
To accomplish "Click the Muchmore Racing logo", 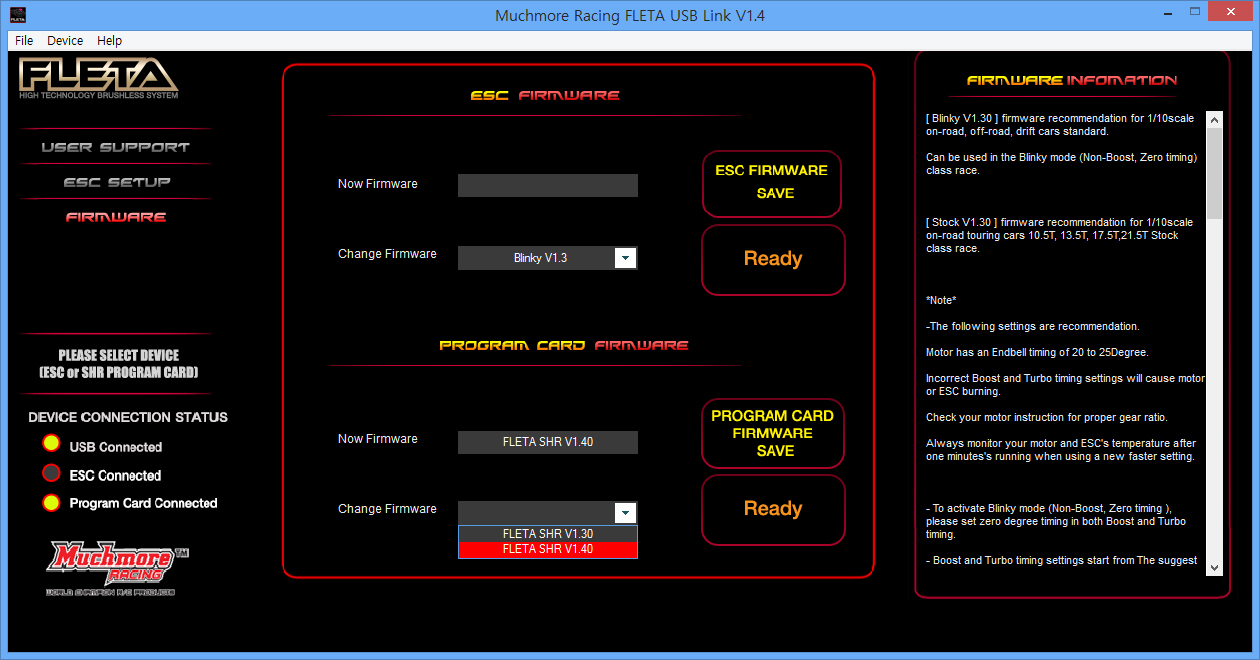I will [x=118, y=567].
